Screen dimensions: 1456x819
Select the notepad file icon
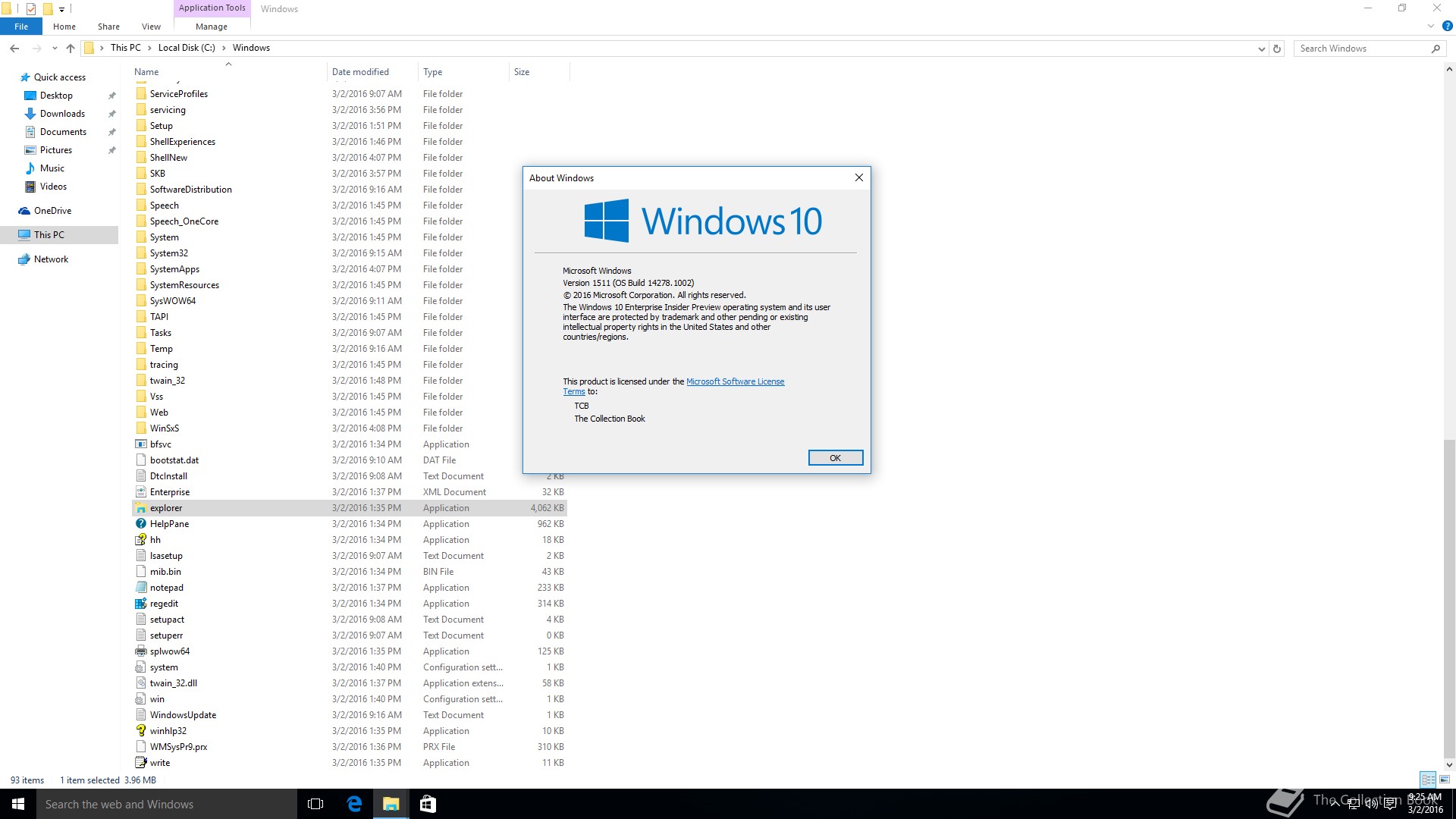point(140,588)
